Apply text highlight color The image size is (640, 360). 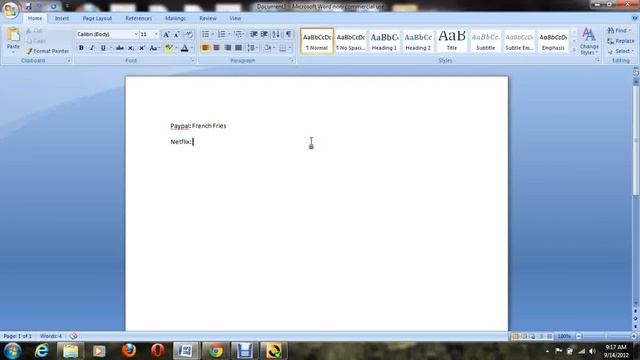tap(169, 48)
